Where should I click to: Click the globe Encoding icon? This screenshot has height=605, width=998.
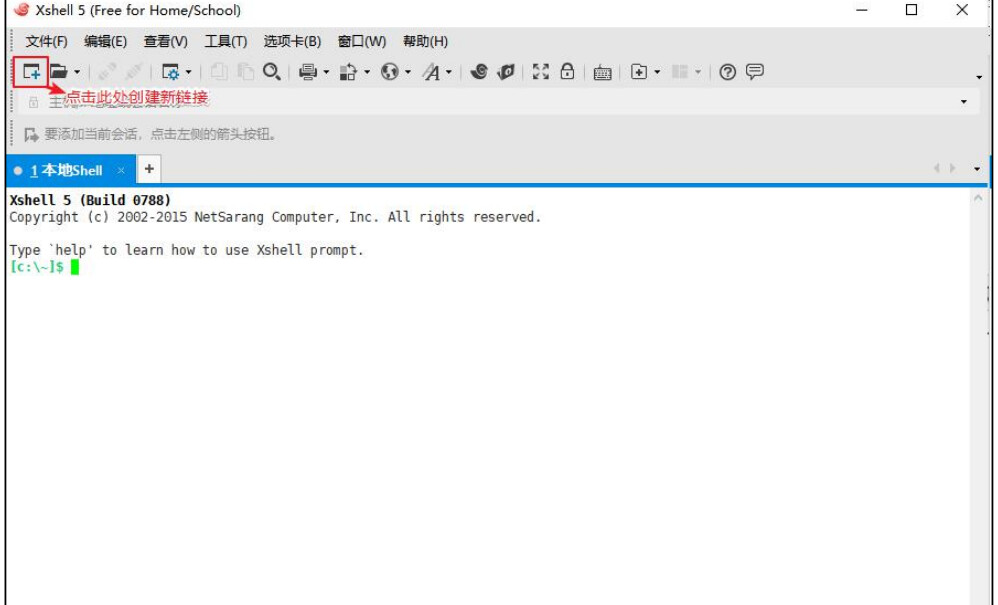(x=390, y=72)
